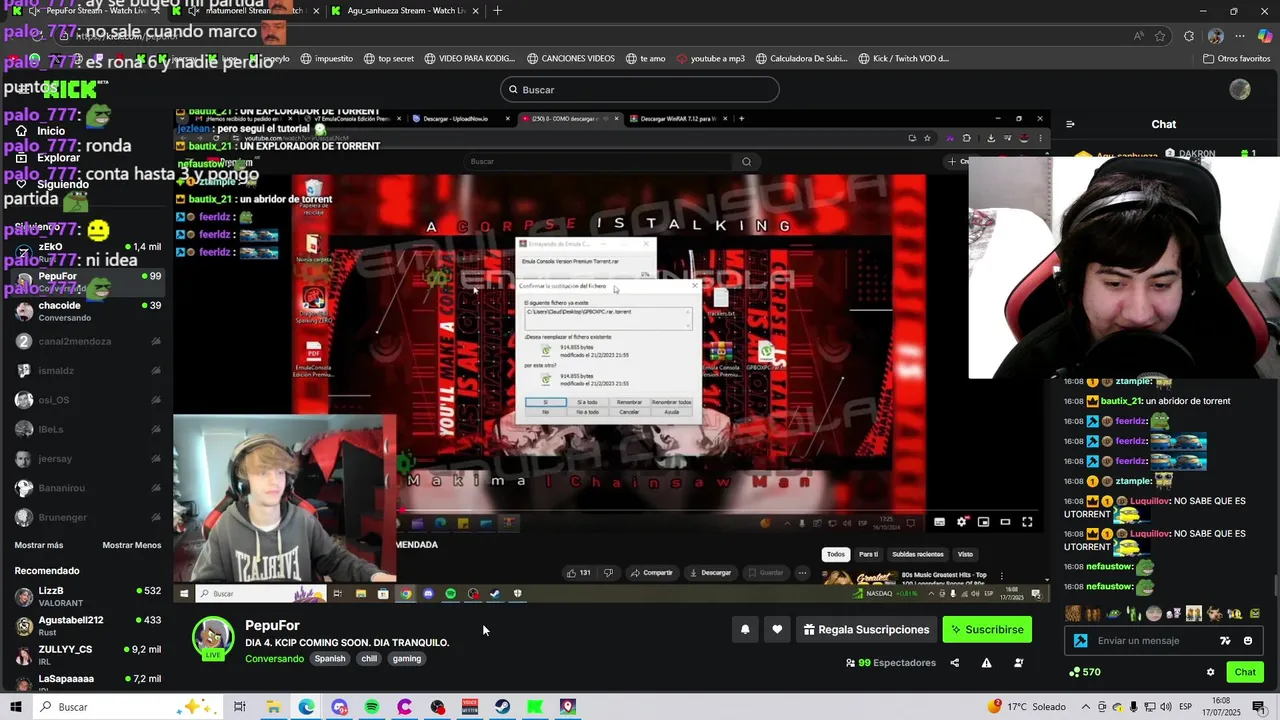Click the notification bell icon under stream
The height and width of the screenshot is (720, 1280).
tap(745, 629)
